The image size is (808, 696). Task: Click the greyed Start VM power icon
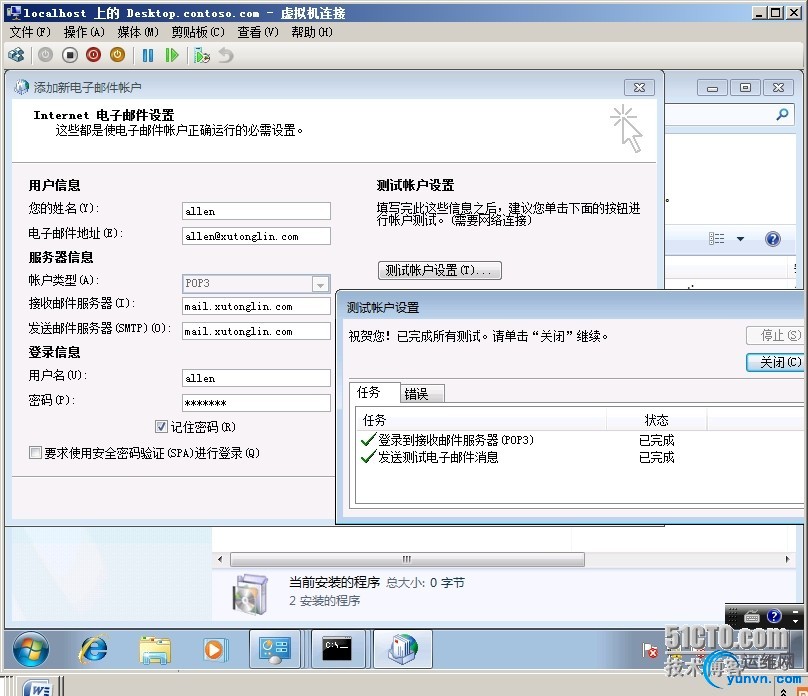pos(45,55)
